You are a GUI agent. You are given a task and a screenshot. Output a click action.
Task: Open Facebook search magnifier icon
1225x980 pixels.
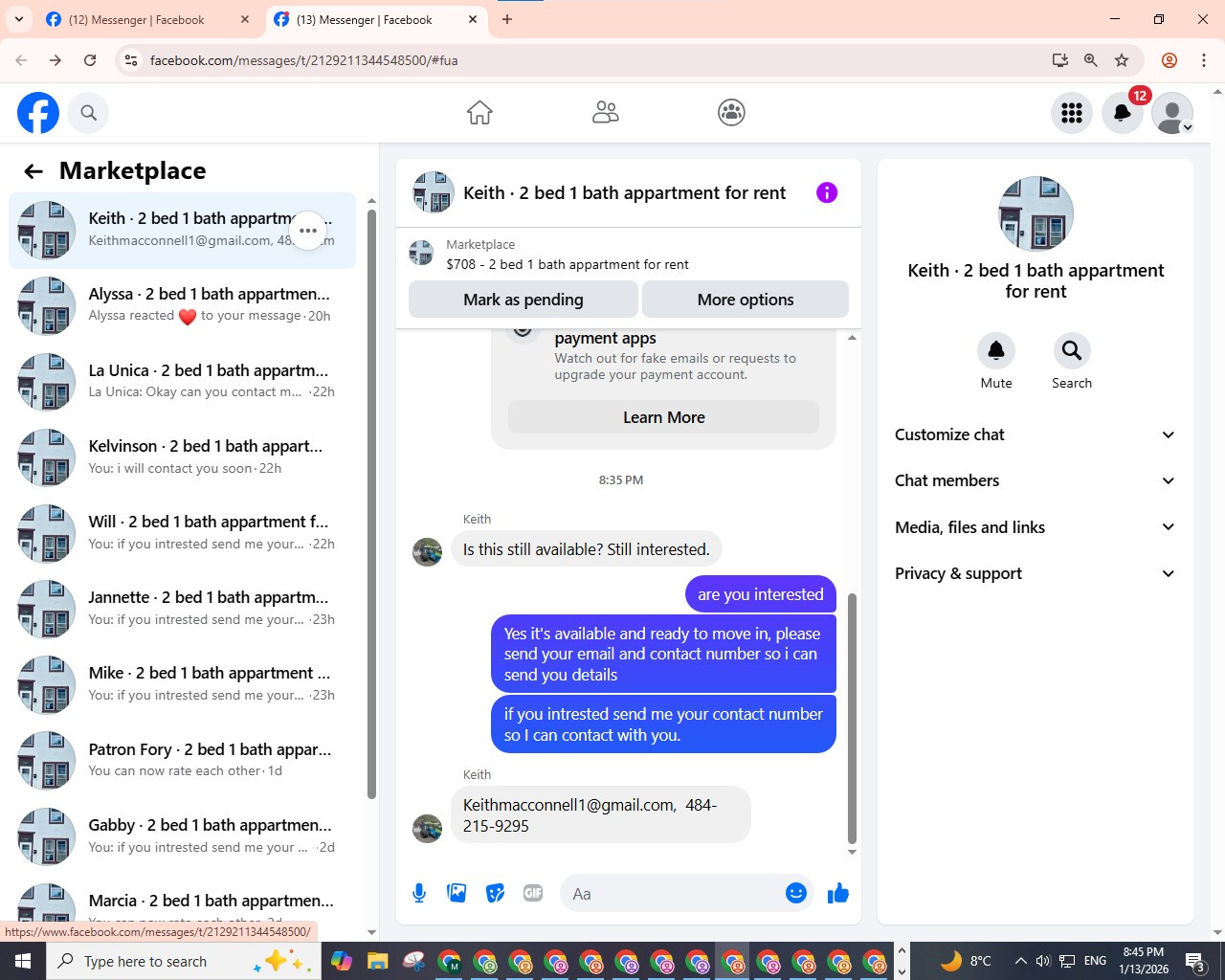[88, 113]
